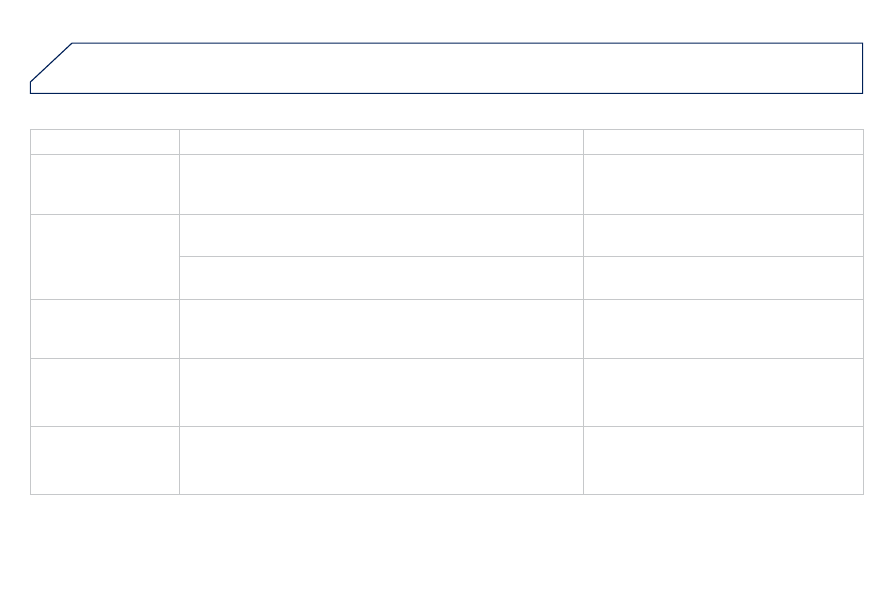Click lower middle cell beside the merged cell
The image size is (893, 595).
point(381,278)
